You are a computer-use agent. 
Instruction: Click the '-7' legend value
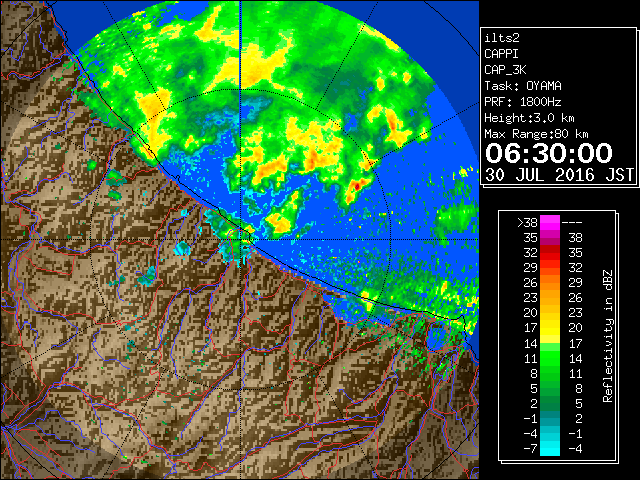[x=530, y=448]
